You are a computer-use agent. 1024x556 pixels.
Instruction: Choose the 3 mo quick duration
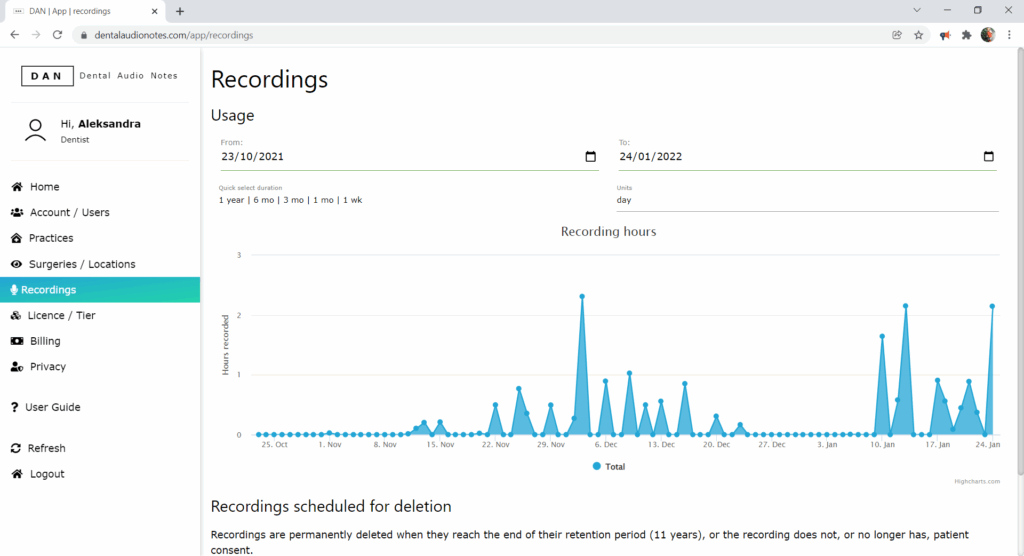pos(293,200)
